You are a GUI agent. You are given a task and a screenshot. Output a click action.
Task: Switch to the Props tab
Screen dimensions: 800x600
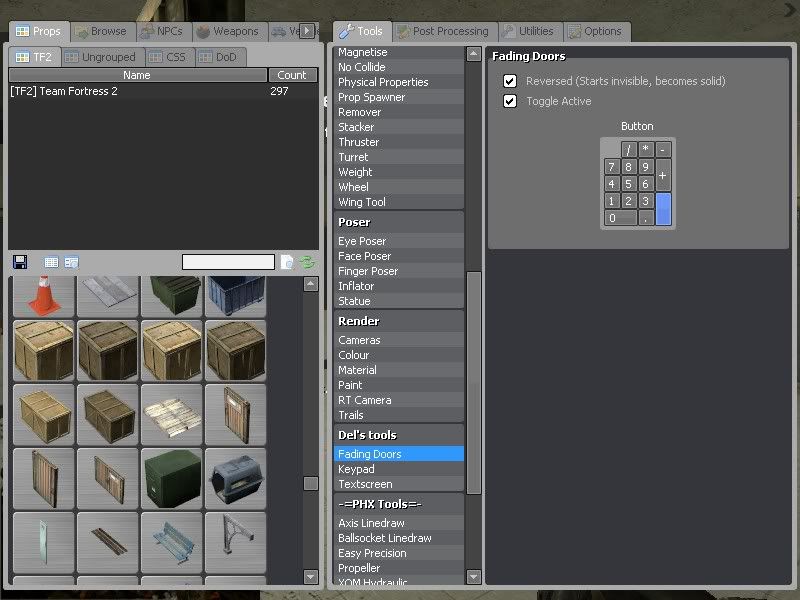point(38,32)
